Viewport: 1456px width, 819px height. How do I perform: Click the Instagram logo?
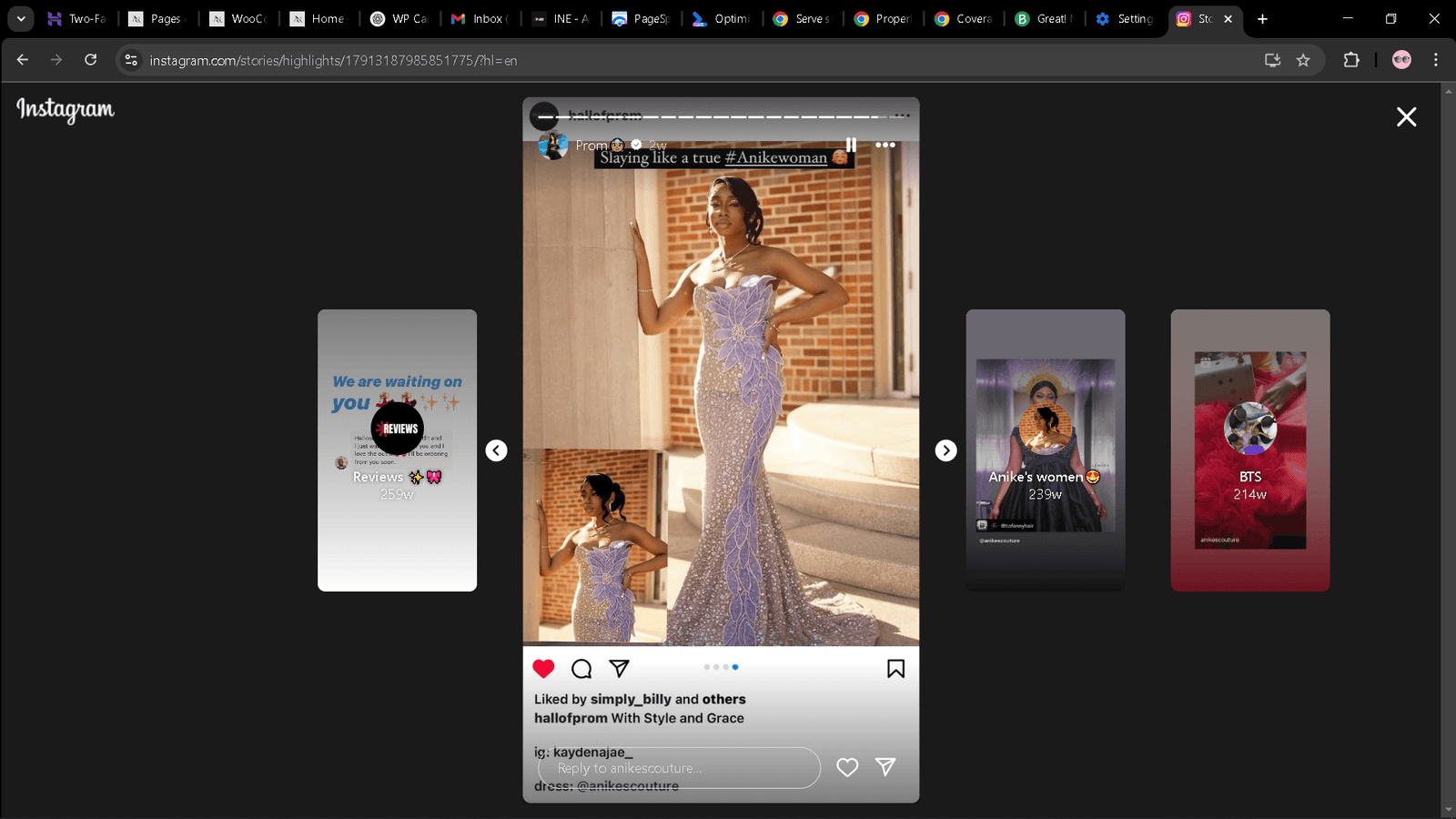tap(66, 109)
